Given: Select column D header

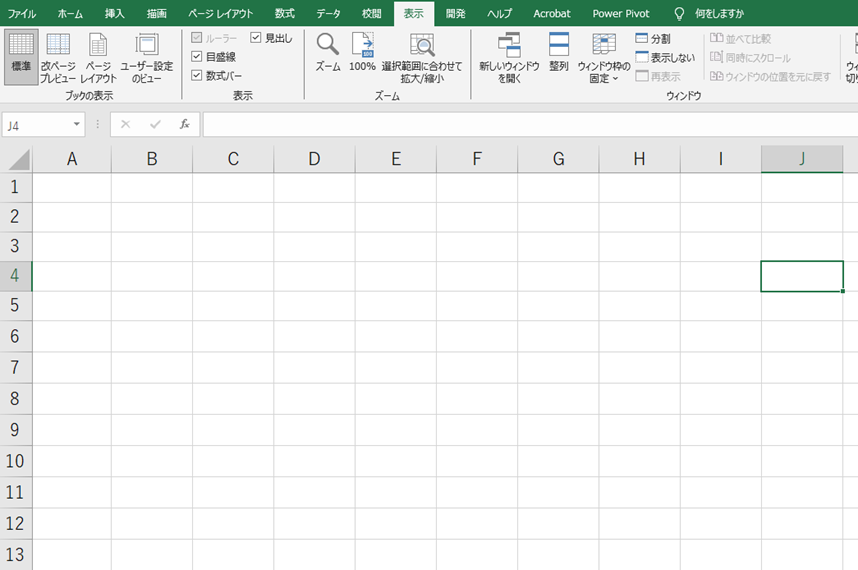Looking at the screenshot, I should [x=314, y=159].
